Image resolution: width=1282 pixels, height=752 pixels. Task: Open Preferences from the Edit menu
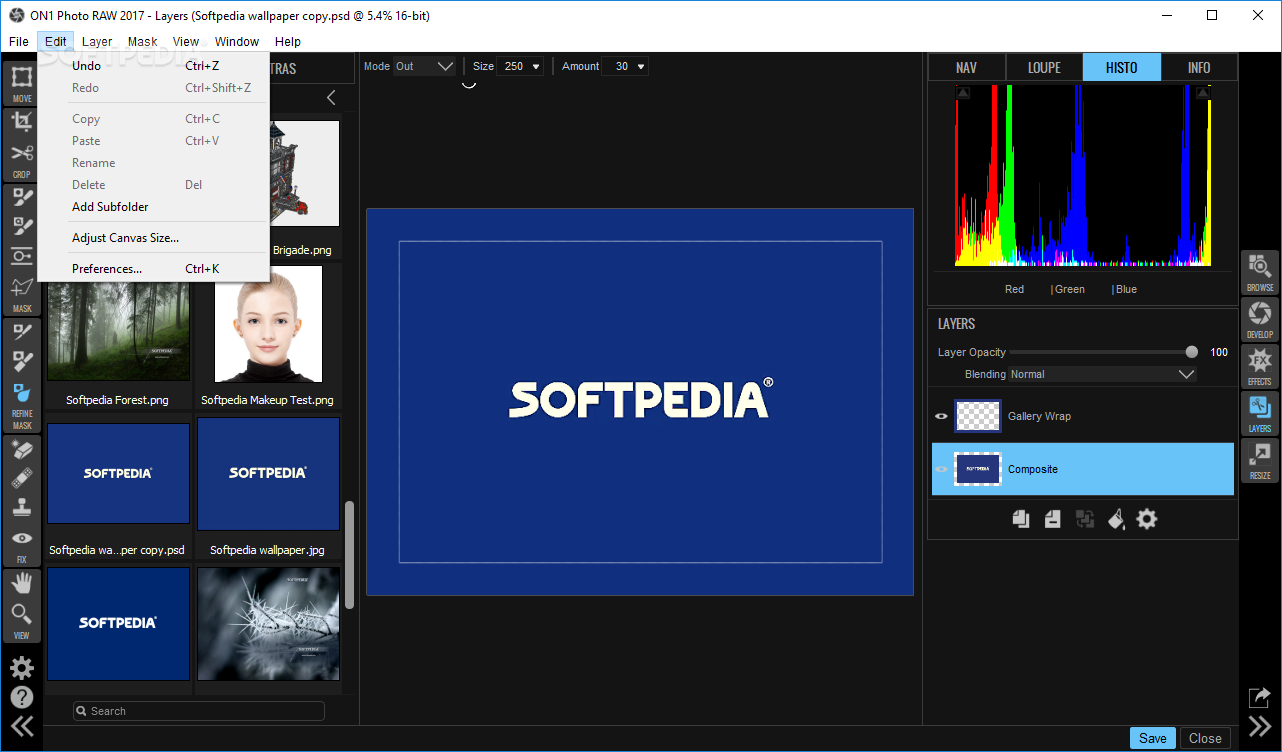pyautogui.click(x=153, y=269)
